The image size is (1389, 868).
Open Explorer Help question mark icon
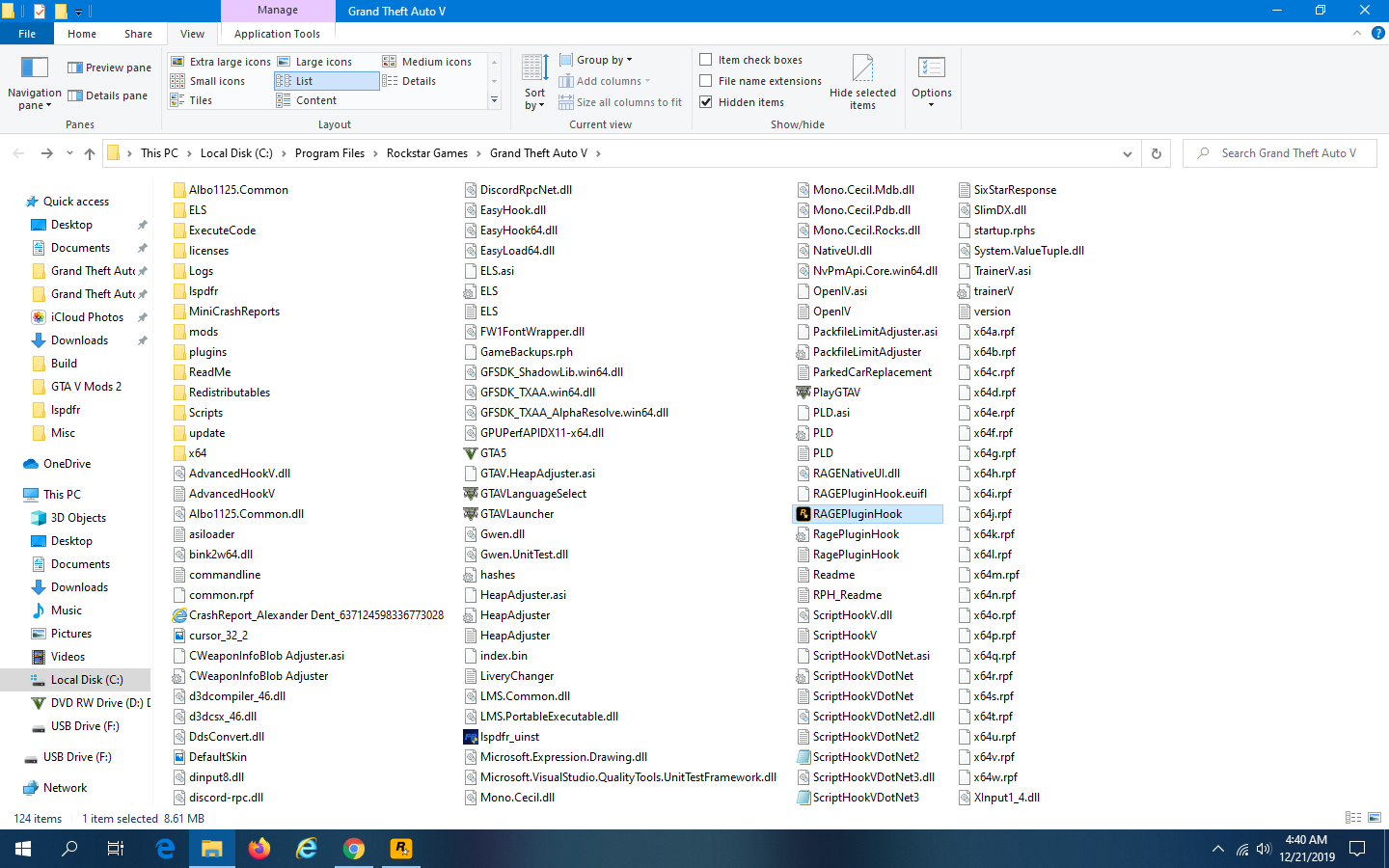tap(1377, 33)
